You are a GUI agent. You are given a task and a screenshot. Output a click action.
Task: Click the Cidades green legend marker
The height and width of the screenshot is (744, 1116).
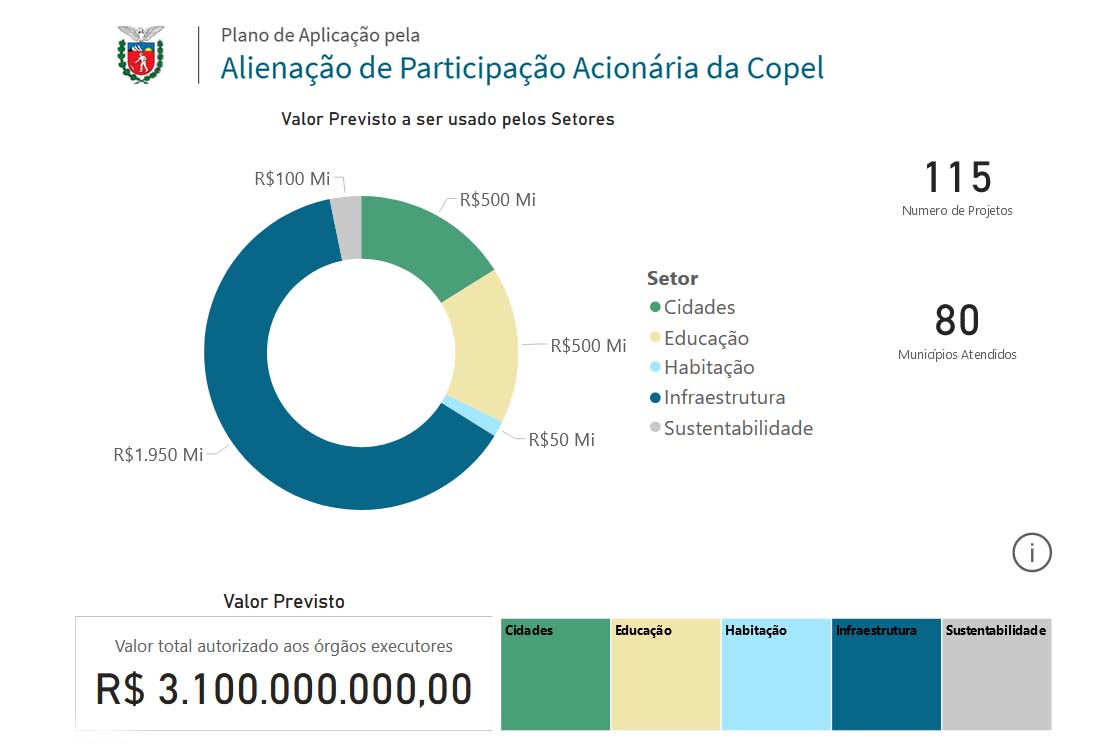point(655,308)
